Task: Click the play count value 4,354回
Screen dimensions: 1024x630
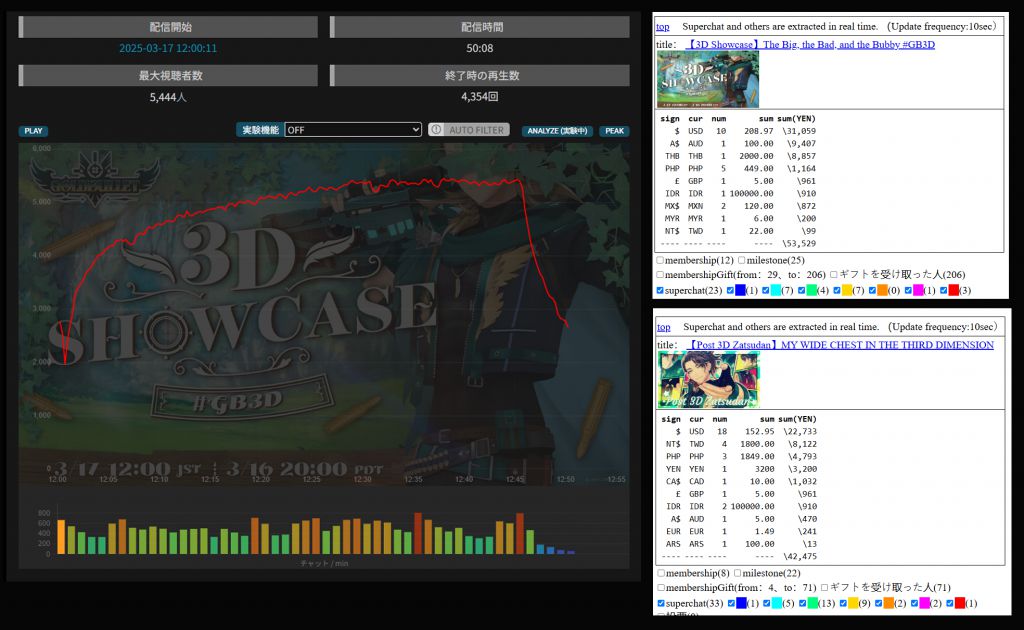Action: (x=480, y=97)
